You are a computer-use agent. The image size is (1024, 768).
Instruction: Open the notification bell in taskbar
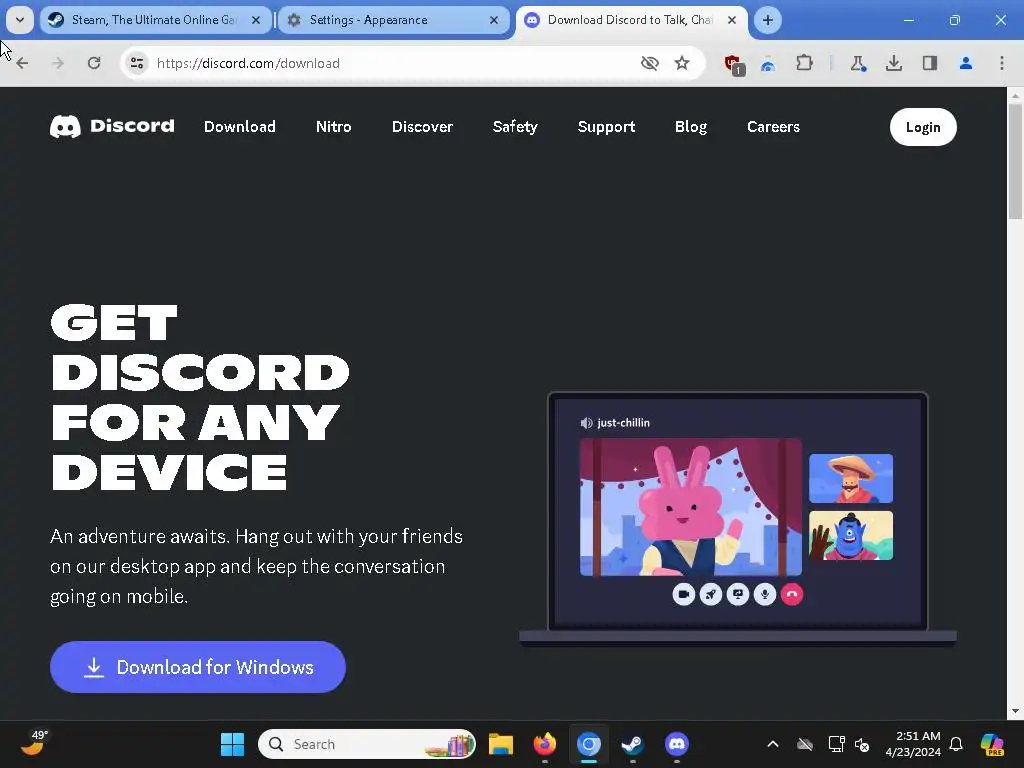(956, 744)
